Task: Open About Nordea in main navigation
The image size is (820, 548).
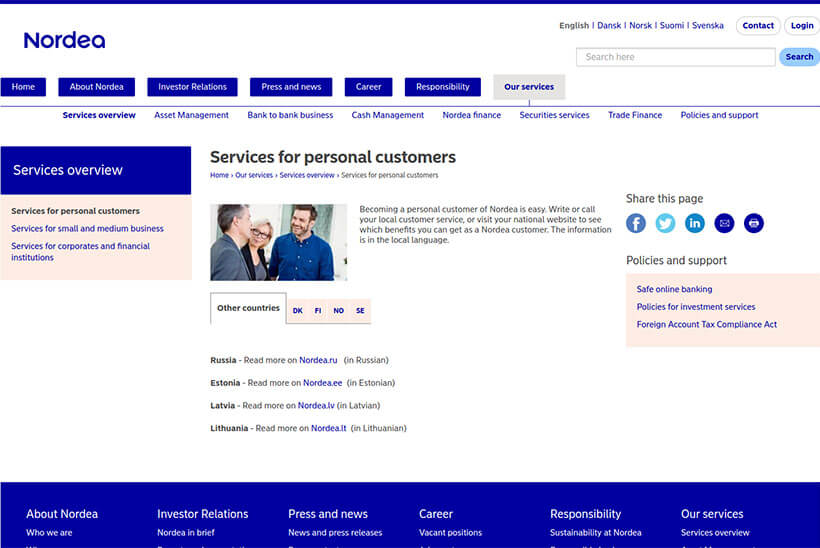Action: [97, 87]
